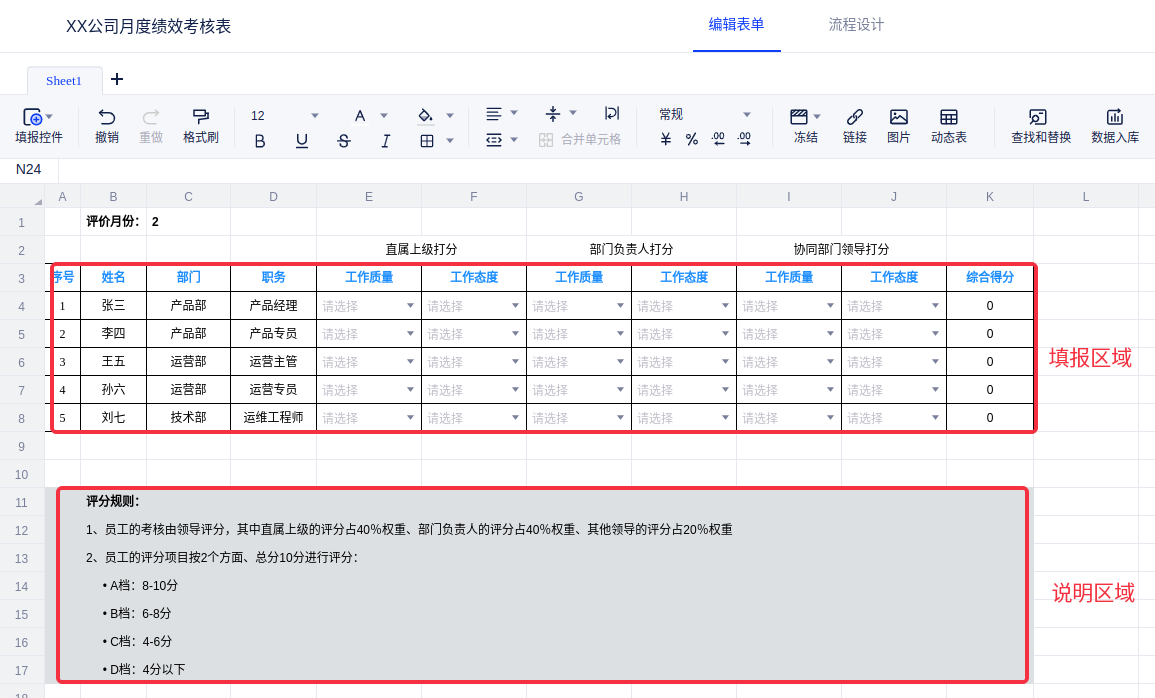Open the 动态表 dynamic table tool
Viewport: 1155px width, 698px height.
[x=948, y=117]
